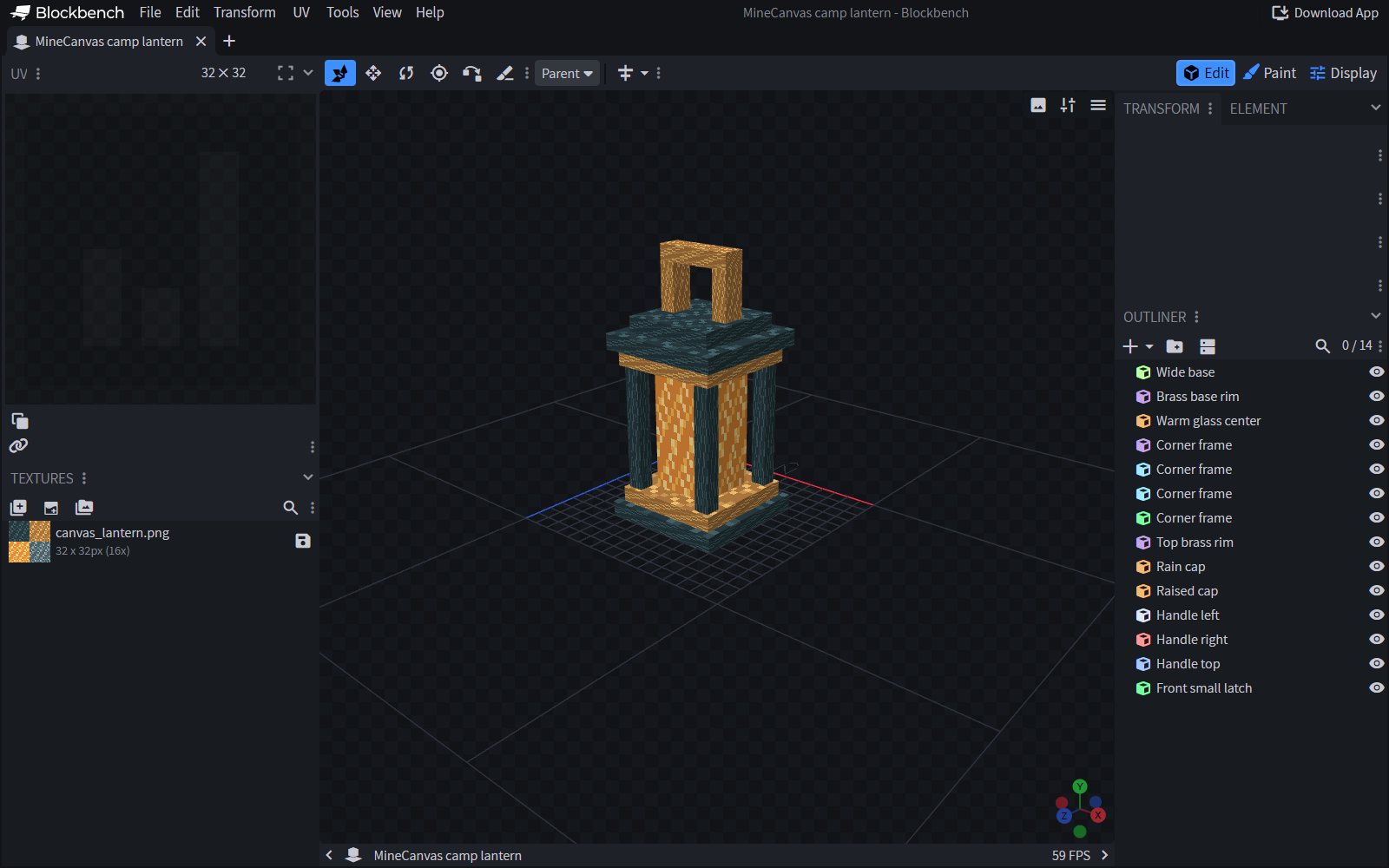The width and height of the screenshot is (1389, 868).
Task: Select the Pivot tool icon
Action: coord(439,73)
